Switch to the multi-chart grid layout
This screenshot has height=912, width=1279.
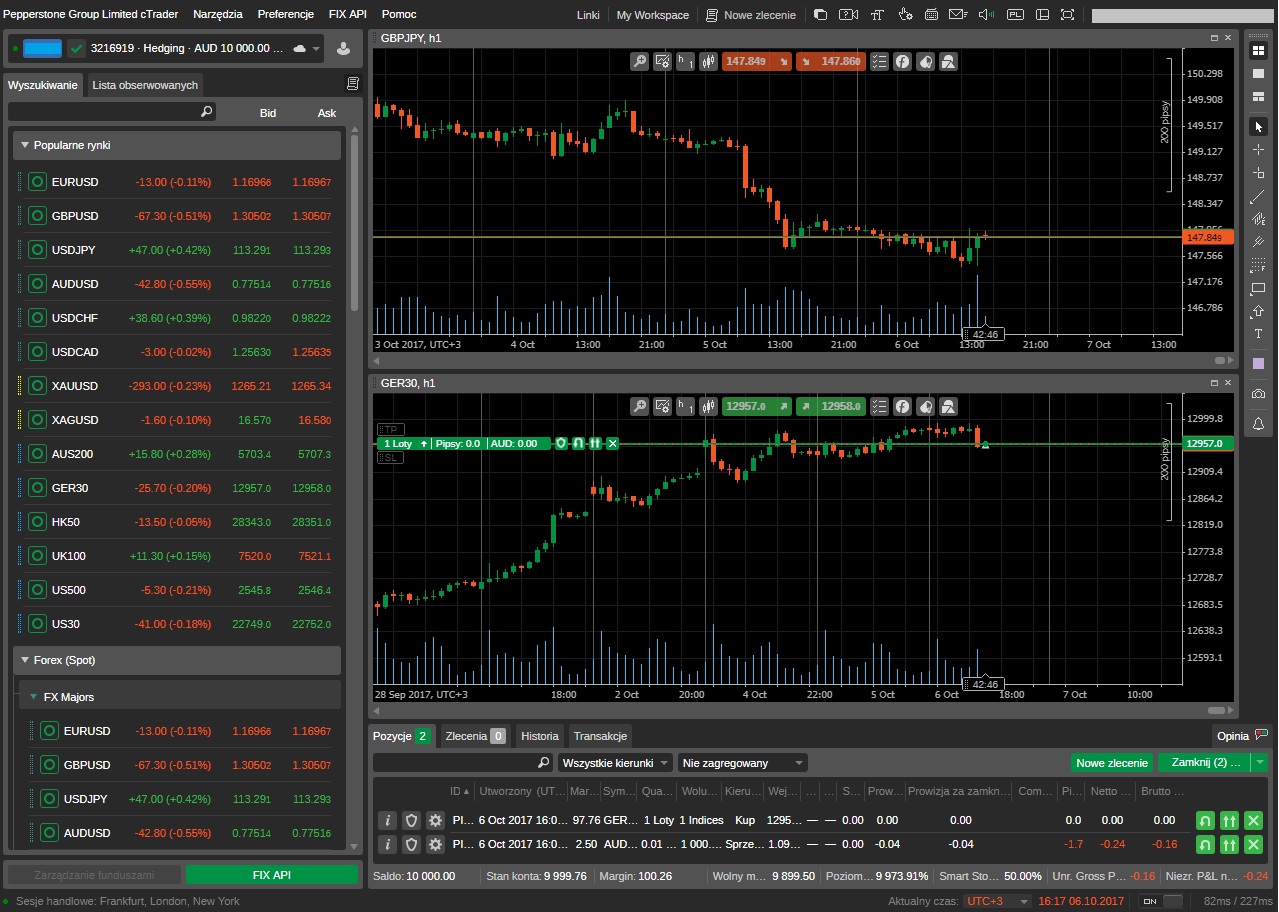point(1258,51)
